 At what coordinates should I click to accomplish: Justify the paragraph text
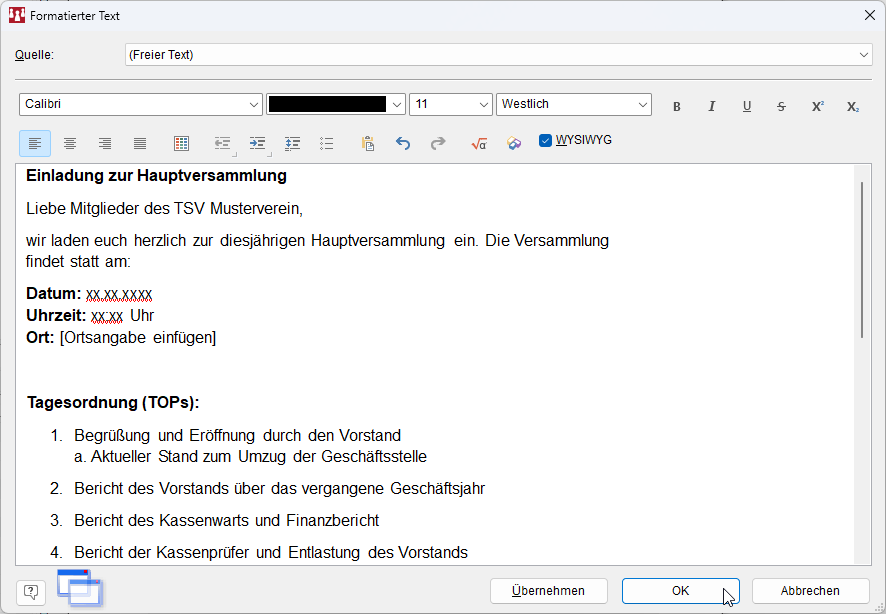point(140,144)
